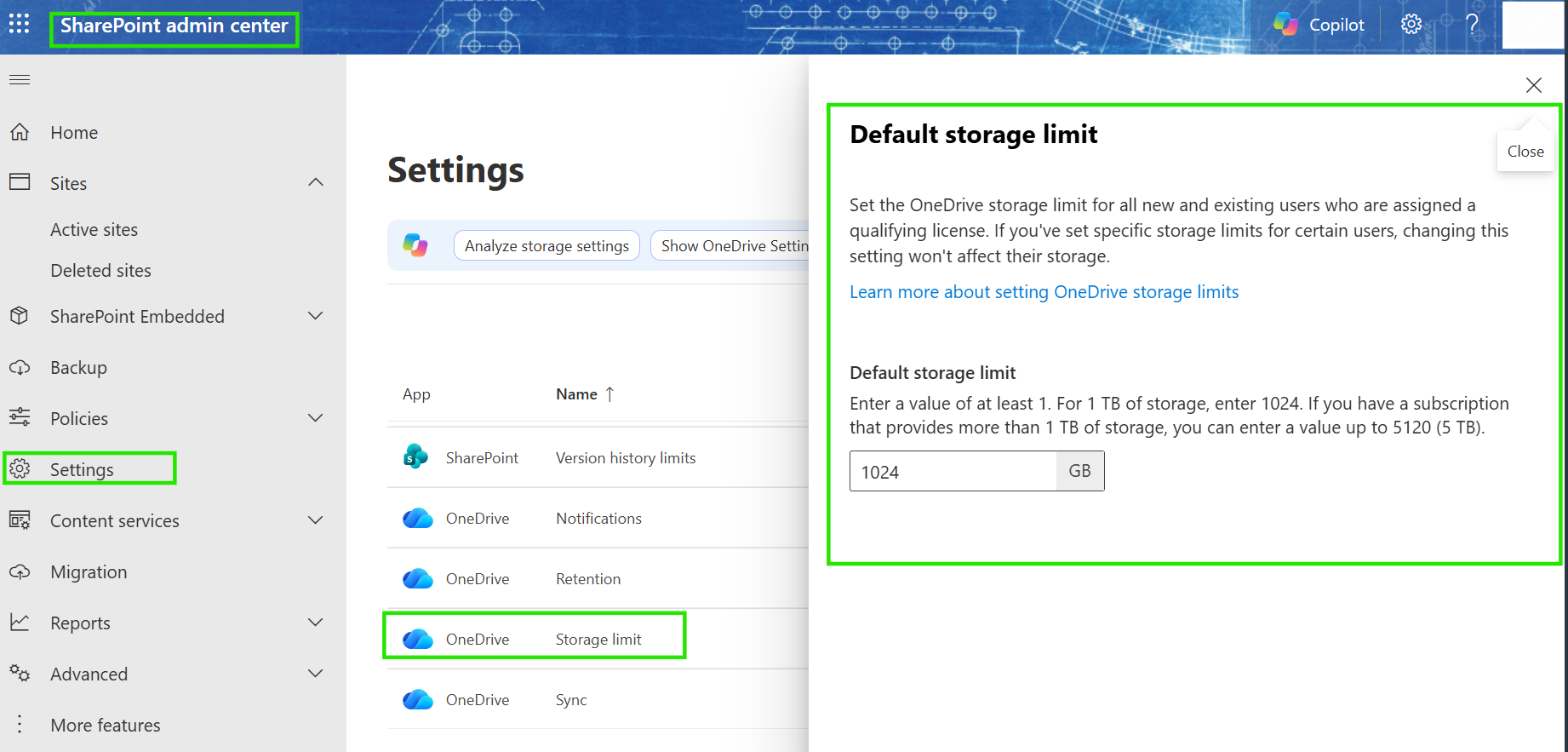Select Settings in the sidebar

[82, 469]
